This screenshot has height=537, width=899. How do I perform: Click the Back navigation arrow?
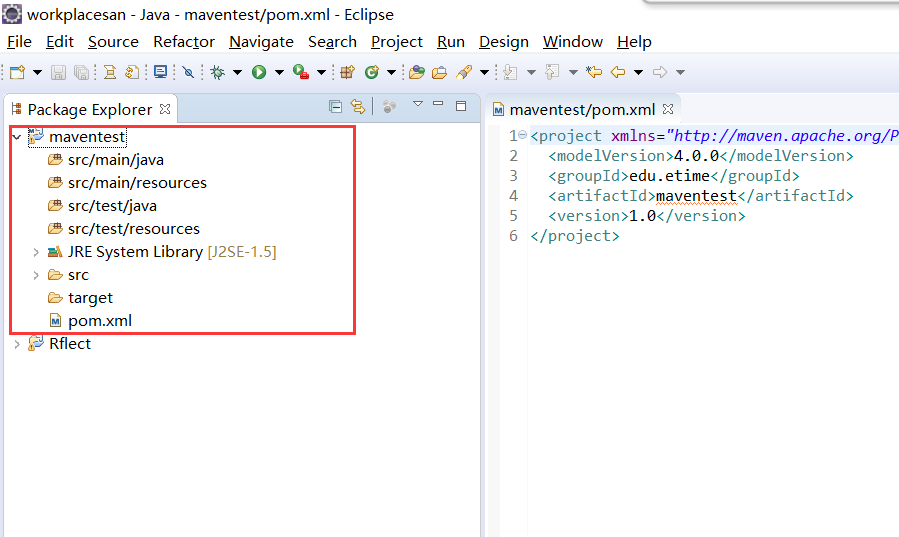pyautogui.click(x=617, y=72)
